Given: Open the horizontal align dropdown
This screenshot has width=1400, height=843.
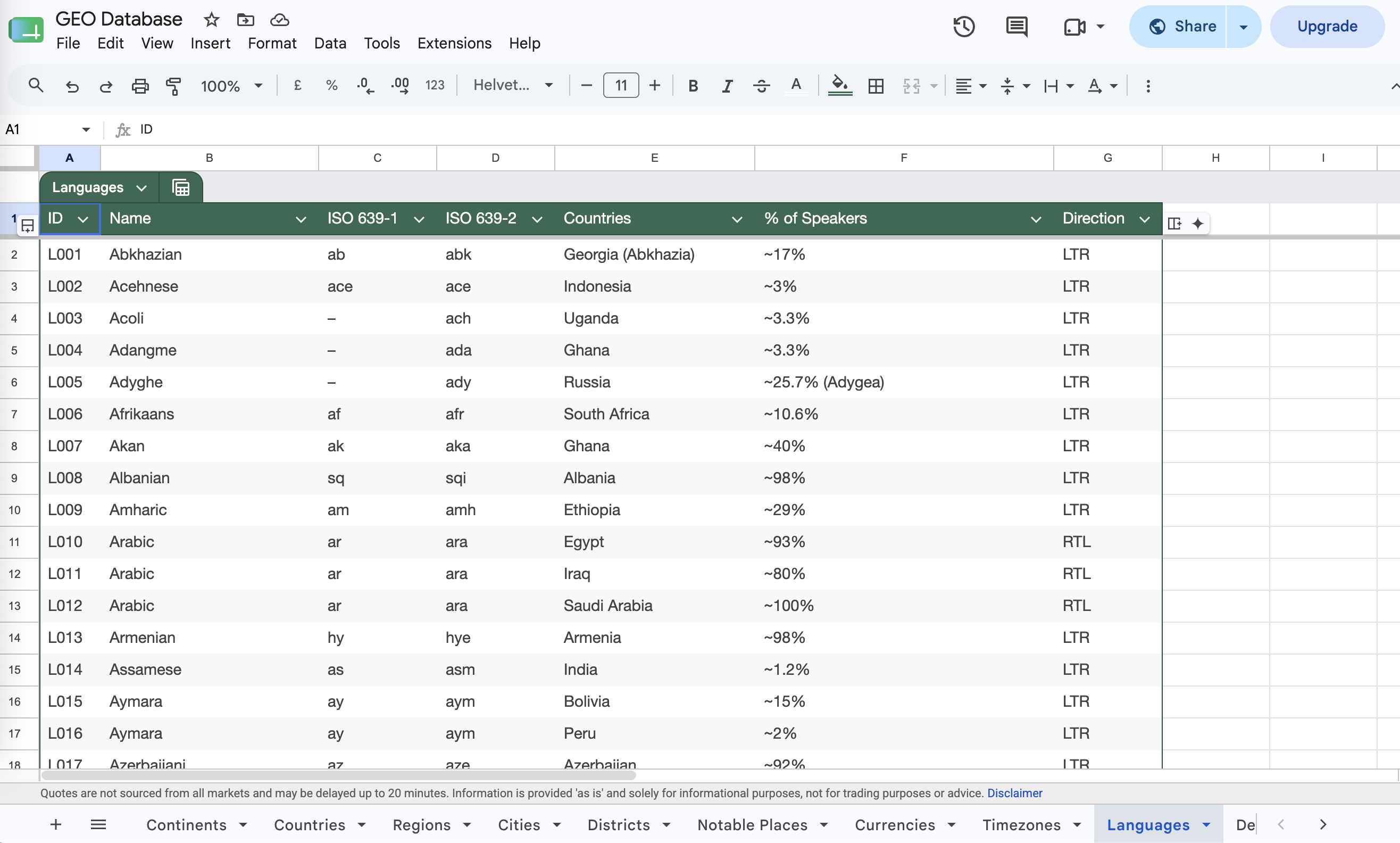Looking at the screenshot, I should [971, 86].
